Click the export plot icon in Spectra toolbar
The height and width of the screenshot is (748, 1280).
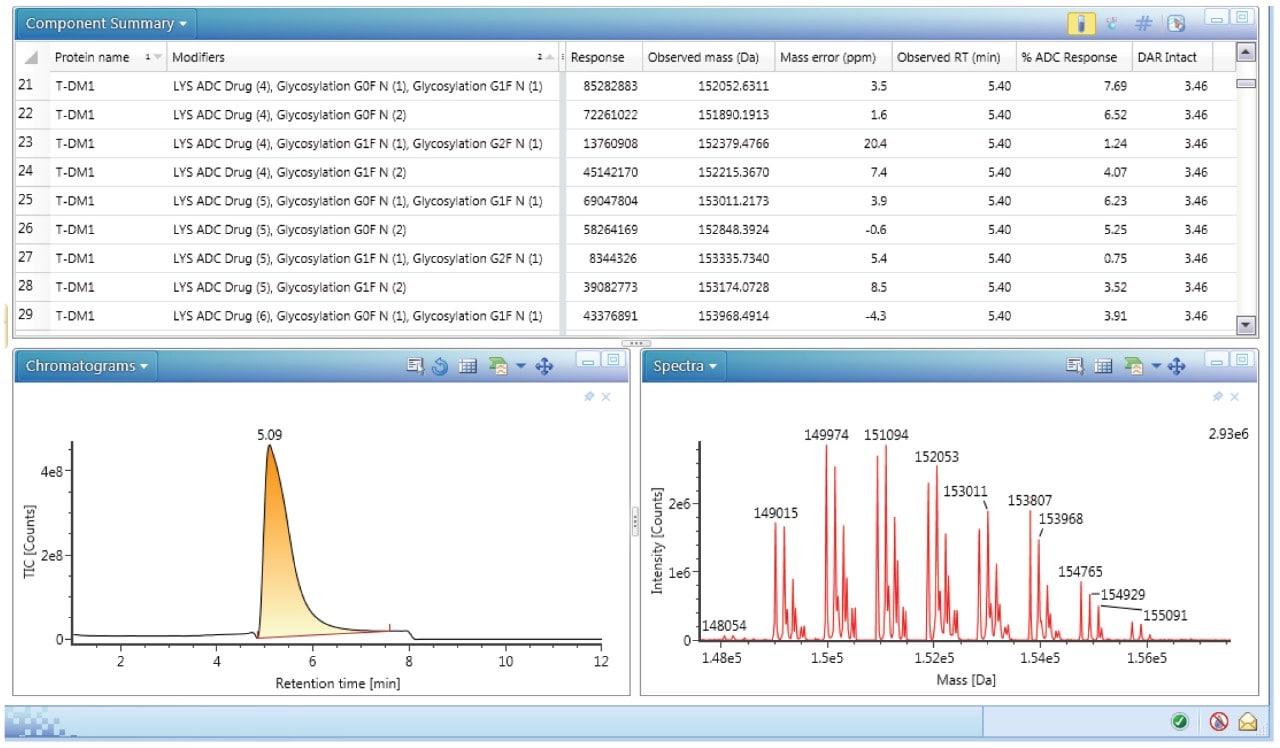(1131, 366)
